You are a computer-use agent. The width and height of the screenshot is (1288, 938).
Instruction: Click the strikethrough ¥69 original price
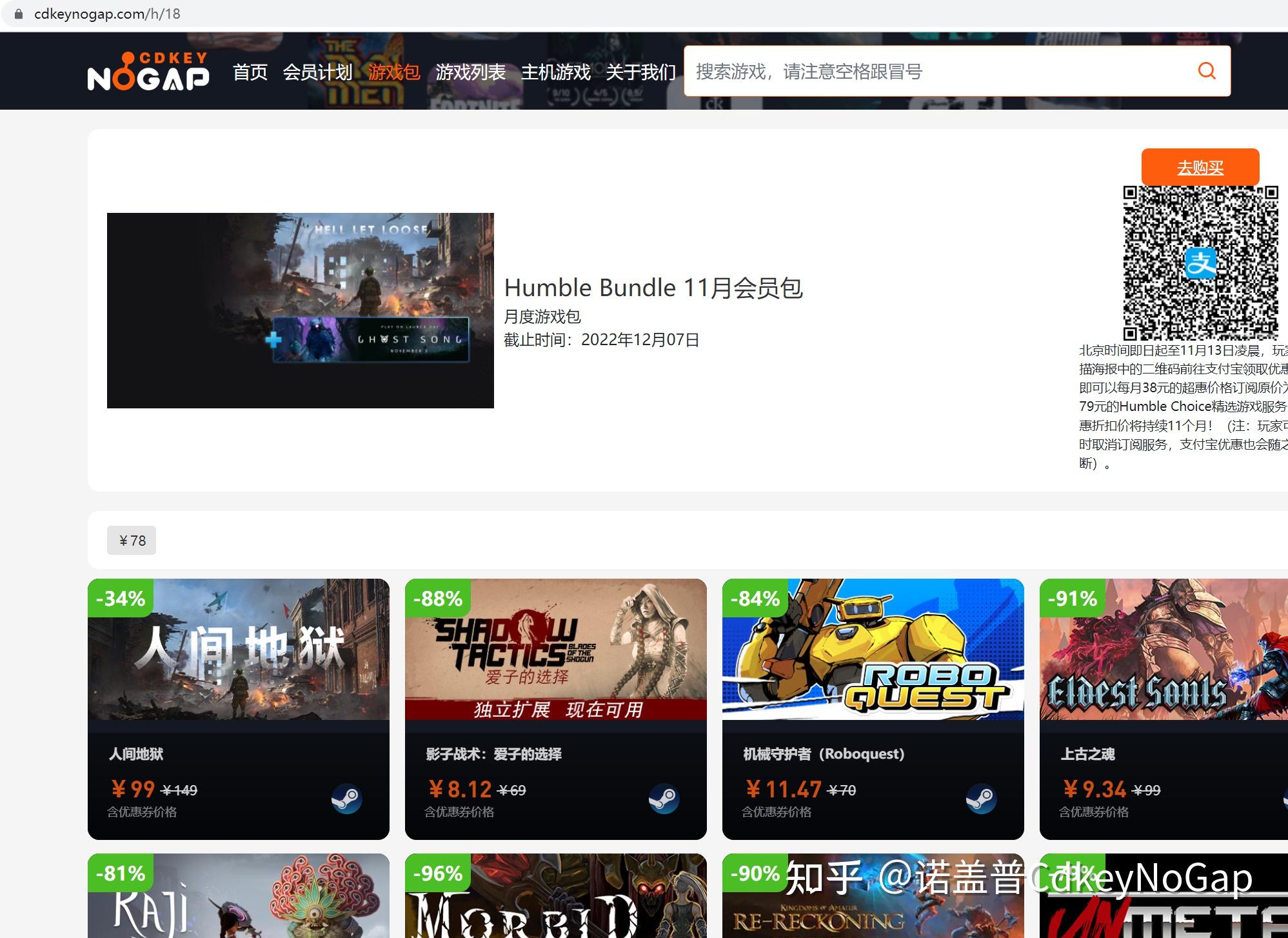pos(512,790)
